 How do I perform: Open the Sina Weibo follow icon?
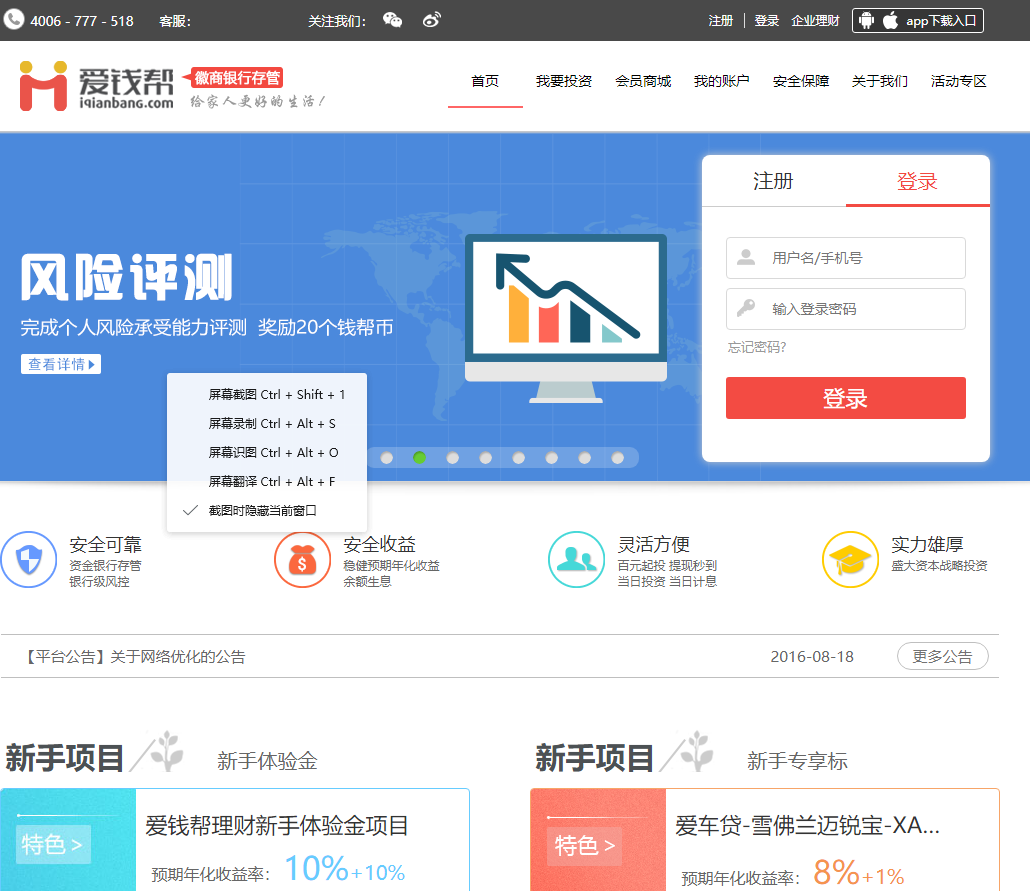432,19
